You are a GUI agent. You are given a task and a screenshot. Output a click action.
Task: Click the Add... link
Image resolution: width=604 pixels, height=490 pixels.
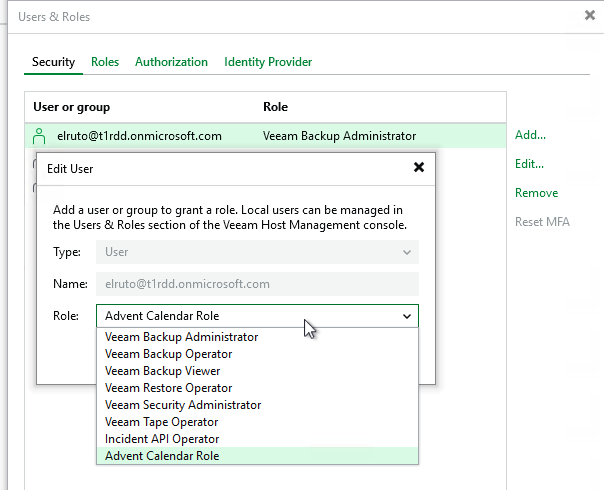[530, 135]
